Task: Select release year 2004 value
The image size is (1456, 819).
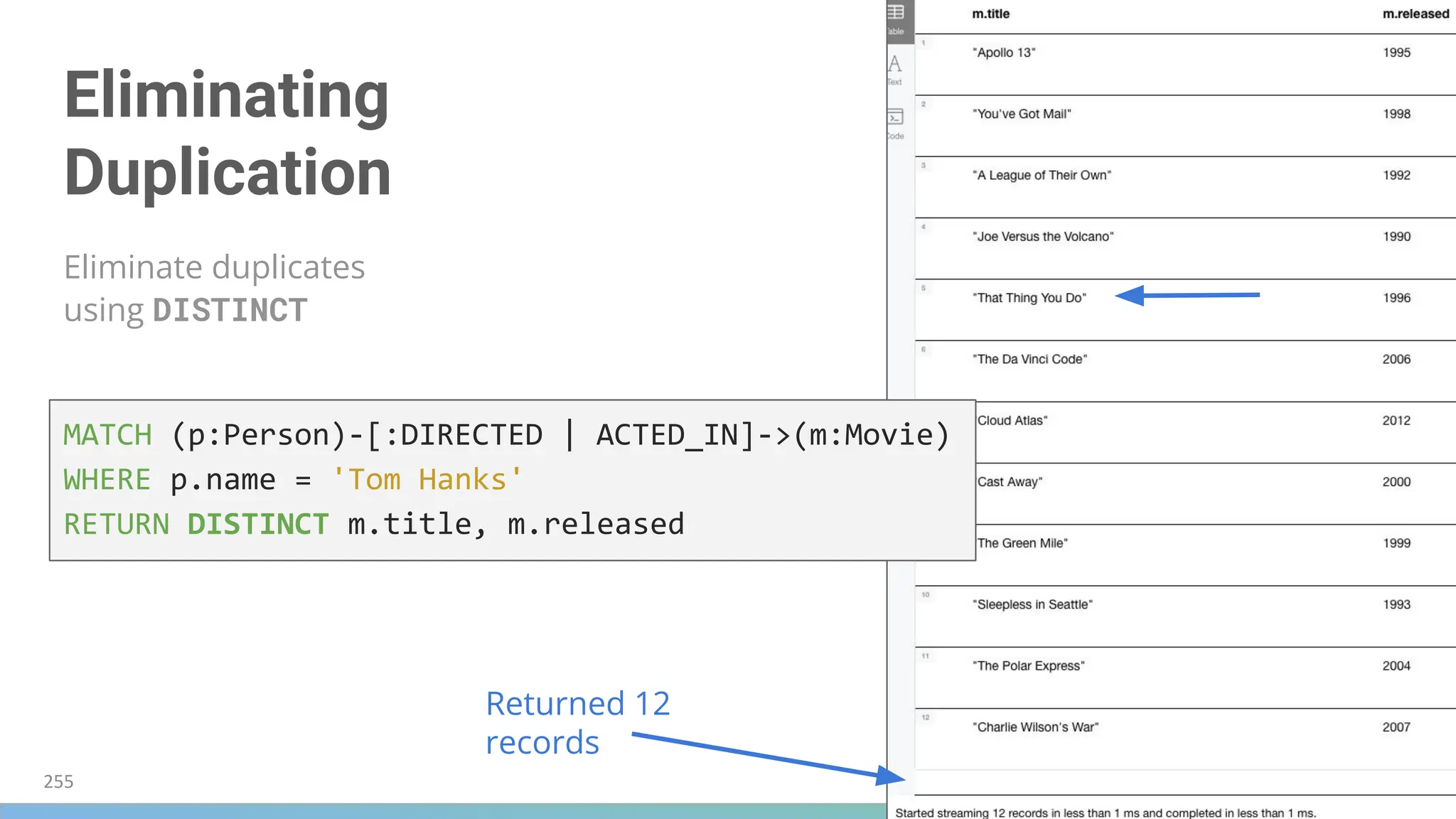Action: [1396, 665]
